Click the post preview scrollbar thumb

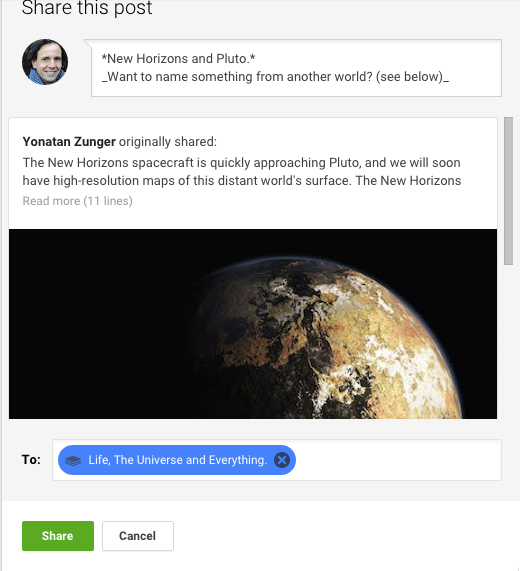click(508, 191)
